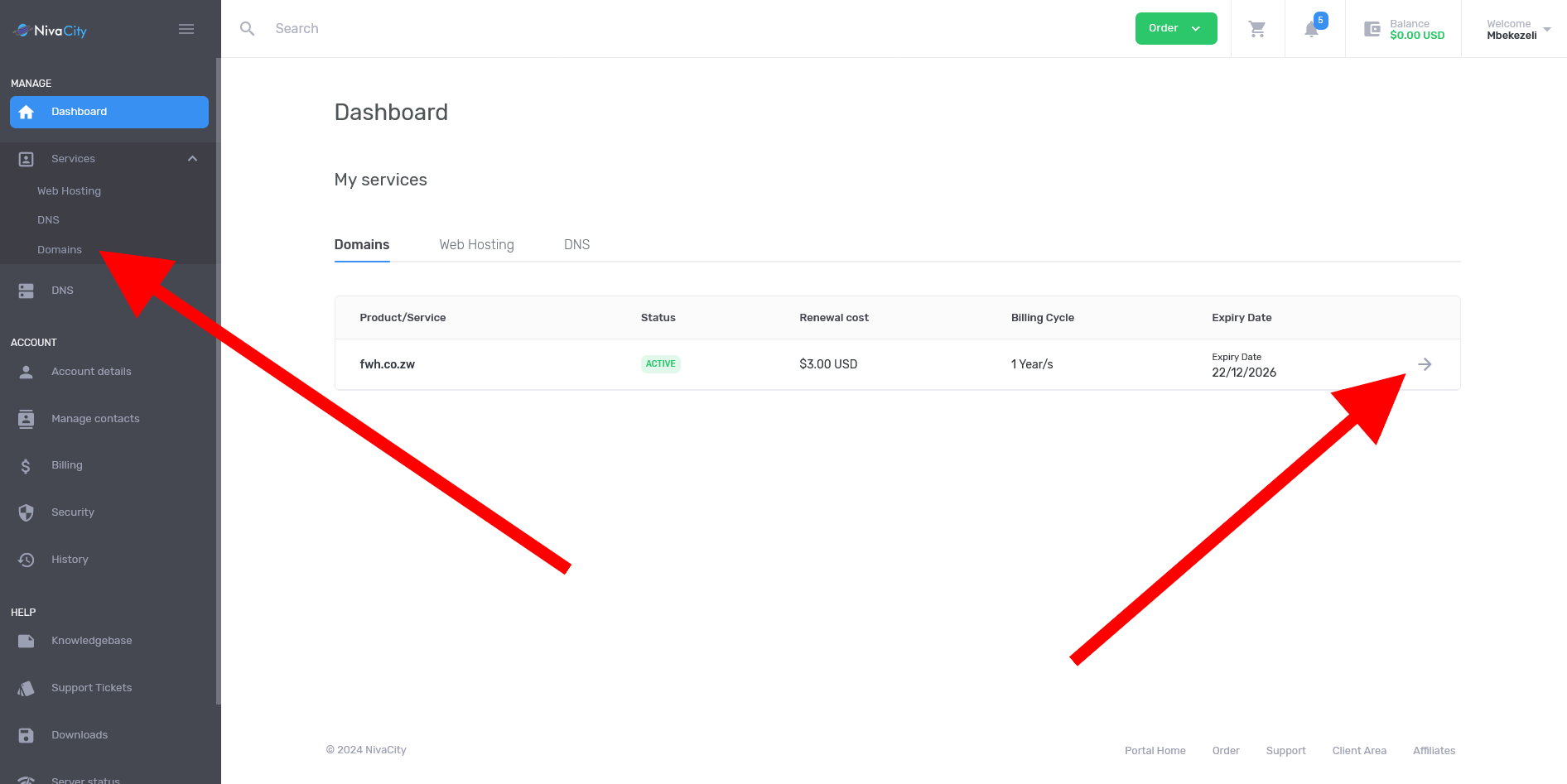Click the History clock icon
The width and height of the screenshot is (1567, 784).
25,559
